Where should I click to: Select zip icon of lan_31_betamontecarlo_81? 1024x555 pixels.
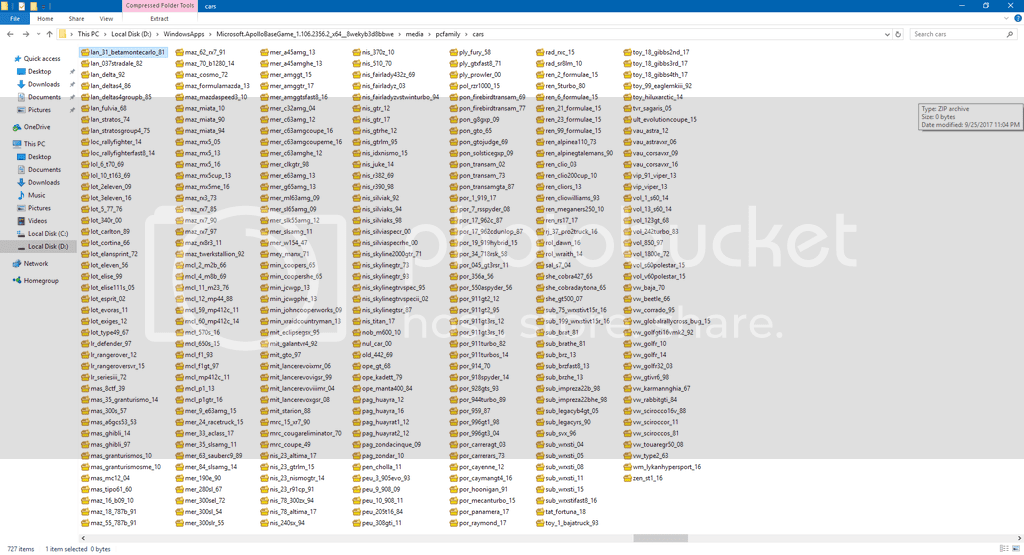[85, 52]
